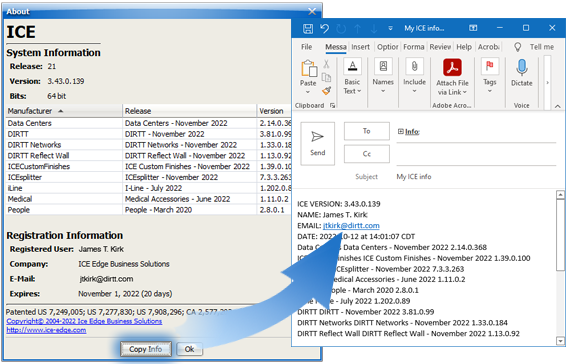Image resolution: width=571 pixels, height=364 pixels.
Task: Click the Previous Item up arrow icon
Action: pyautogui.click(x=358, y=28)
